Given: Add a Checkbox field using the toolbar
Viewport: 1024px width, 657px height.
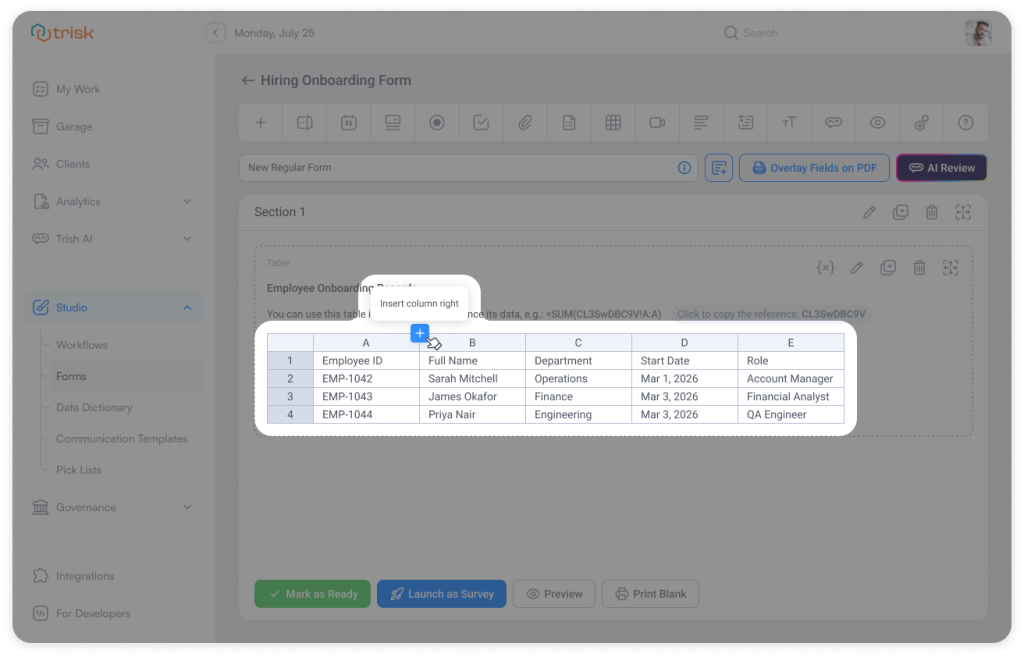Looking at the screenshot, I should (x=480, y=122).
